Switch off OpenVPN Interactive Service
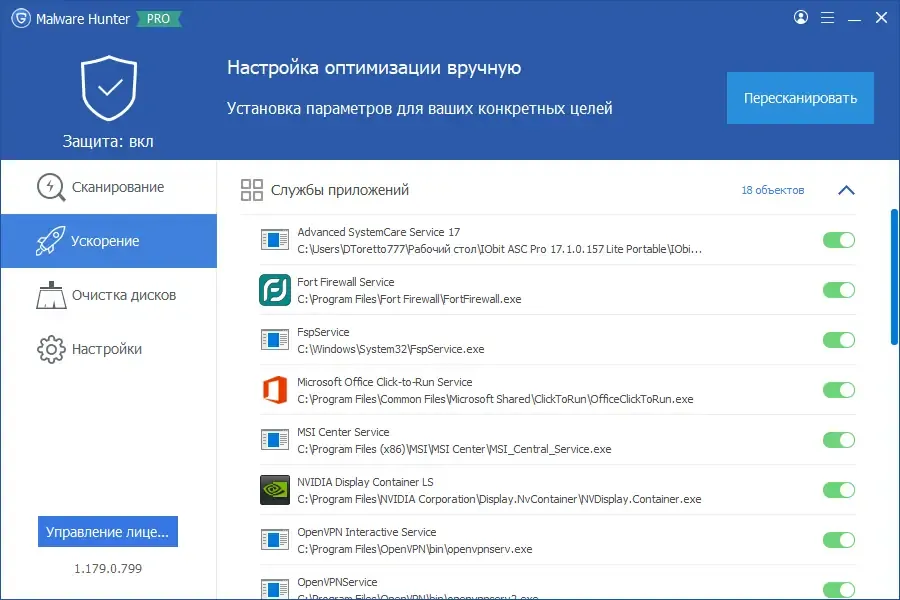 click(x=839, y=540)
